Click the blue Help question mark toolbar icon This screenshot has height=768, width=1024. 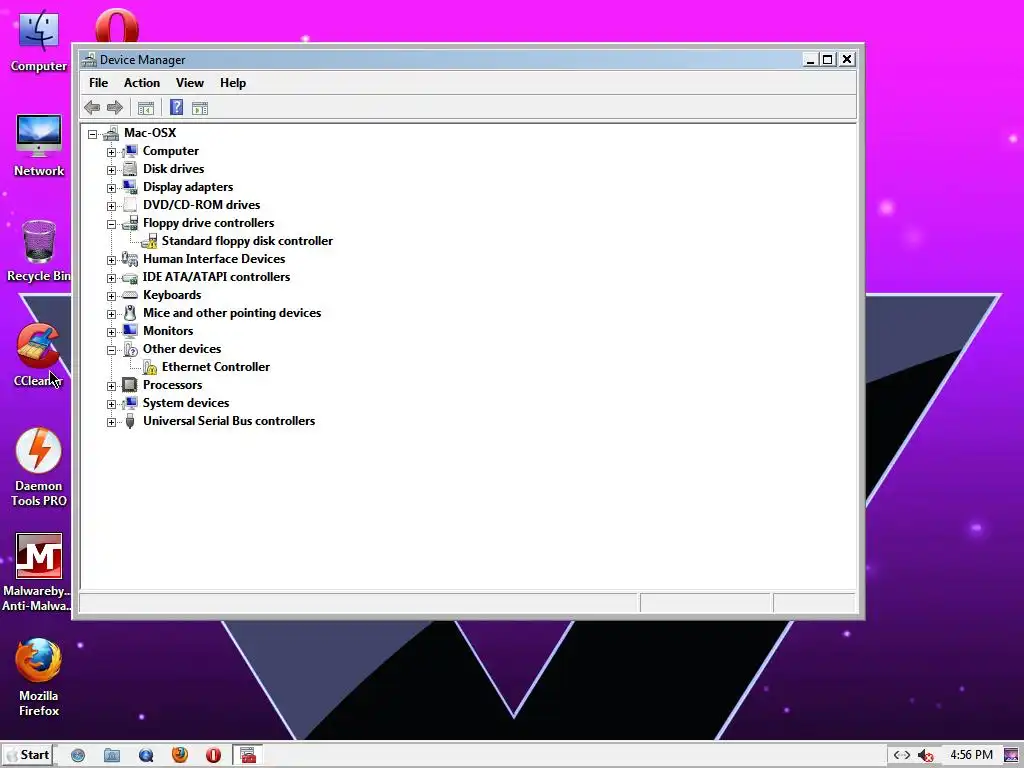pos(176,108)
